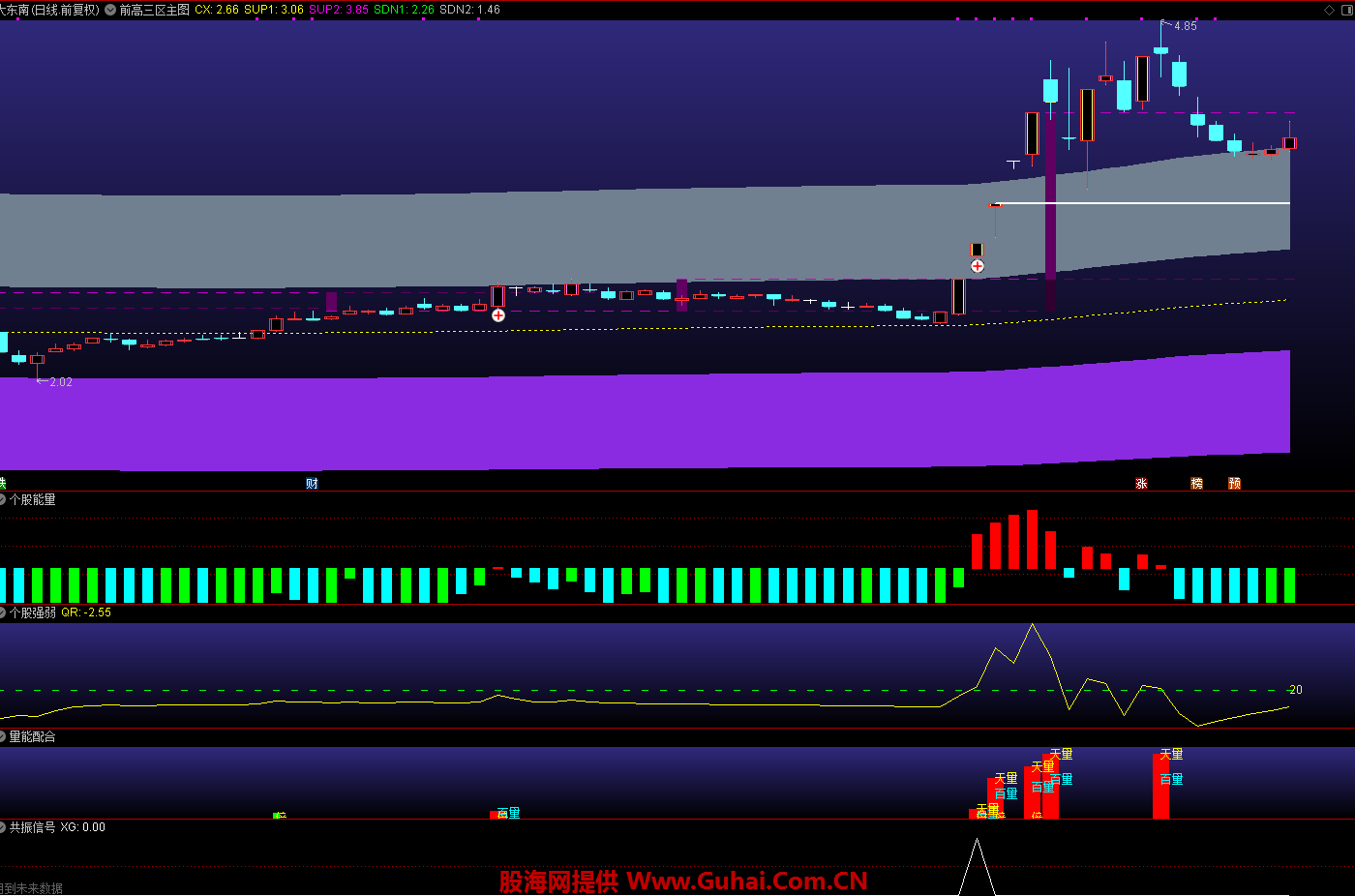Screen dimensions: 1355x896
Task: Click the 个股强弱 panel title
Action: 33,612
